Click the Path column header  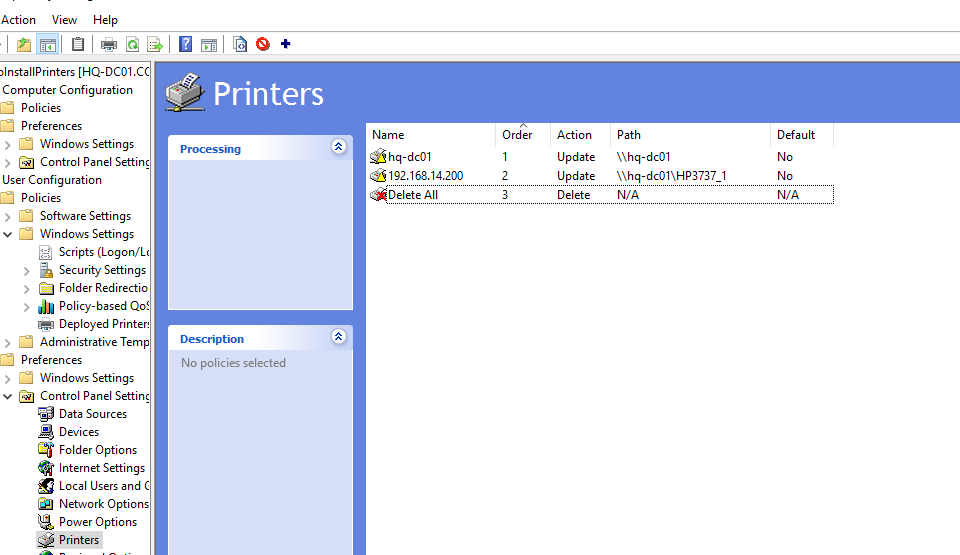pos(629,135)
